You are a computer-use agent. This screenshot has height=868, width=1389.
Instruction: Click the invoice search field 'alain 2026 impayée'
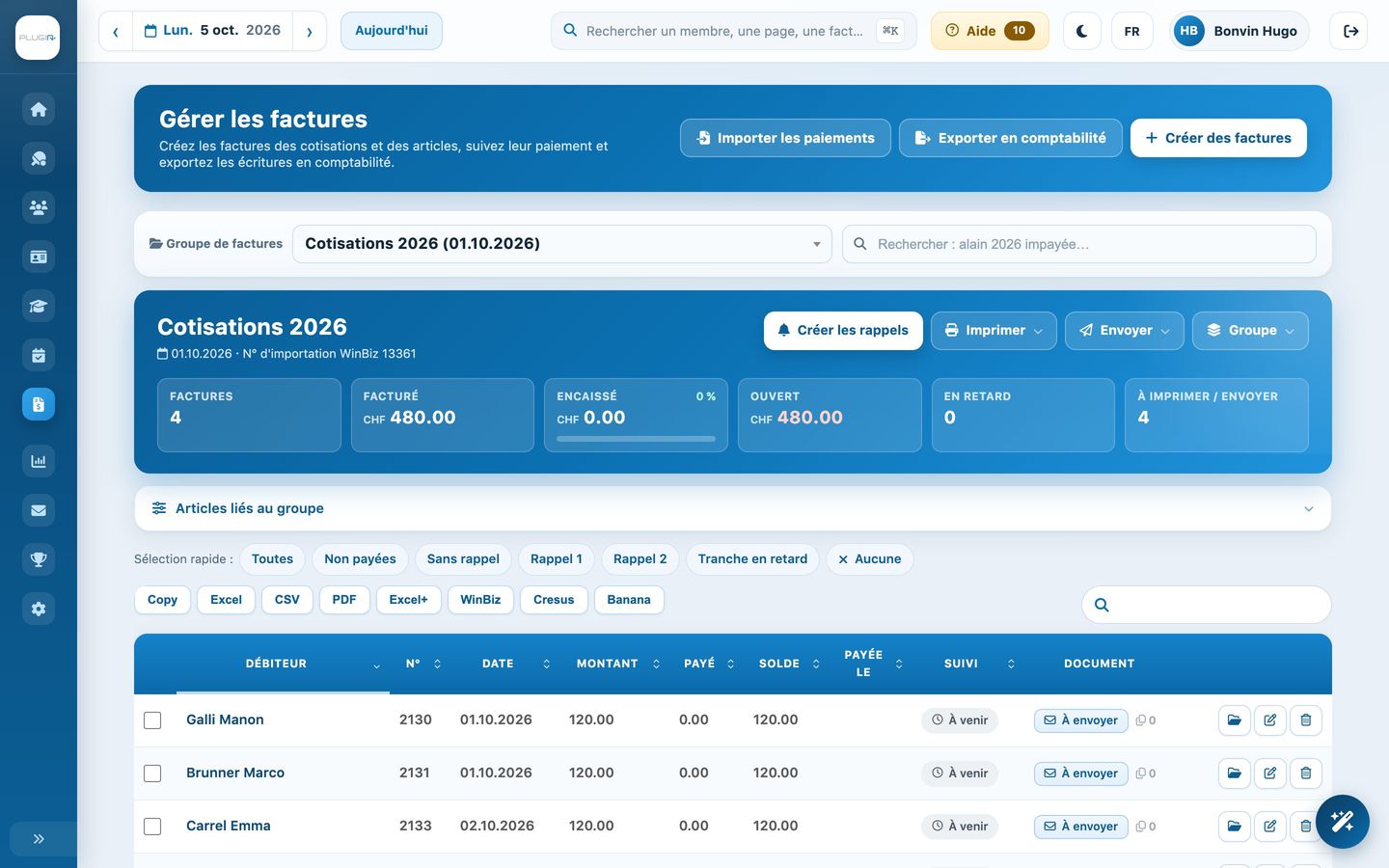coord(1079,244)
